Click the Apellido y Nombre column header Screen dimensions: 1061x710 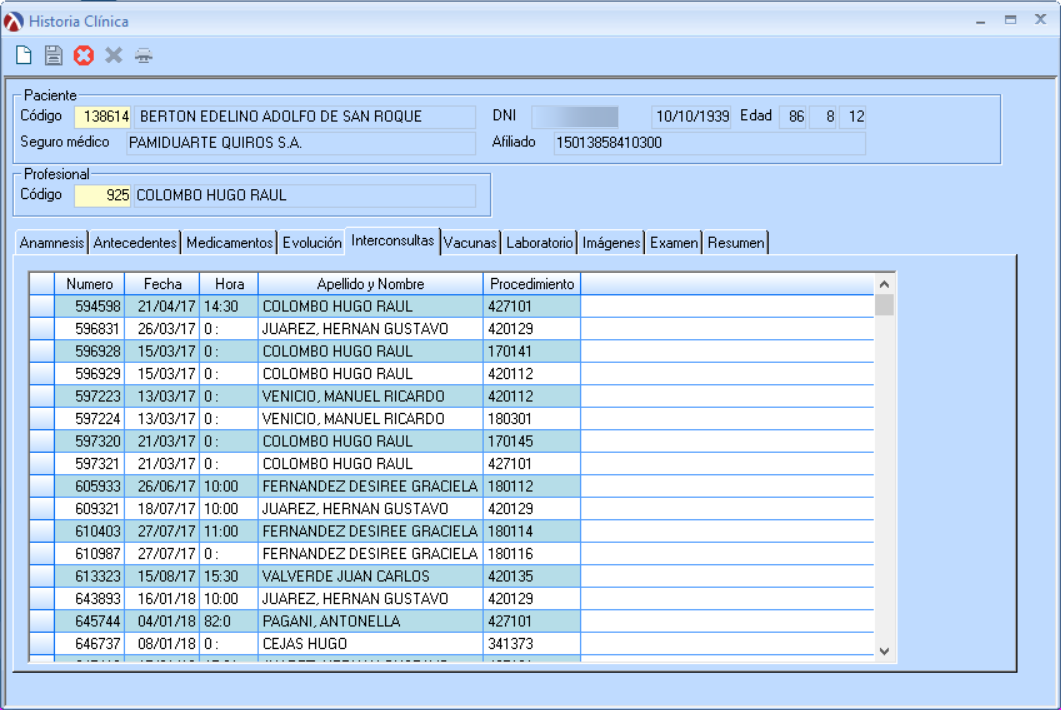click(370, 284)
